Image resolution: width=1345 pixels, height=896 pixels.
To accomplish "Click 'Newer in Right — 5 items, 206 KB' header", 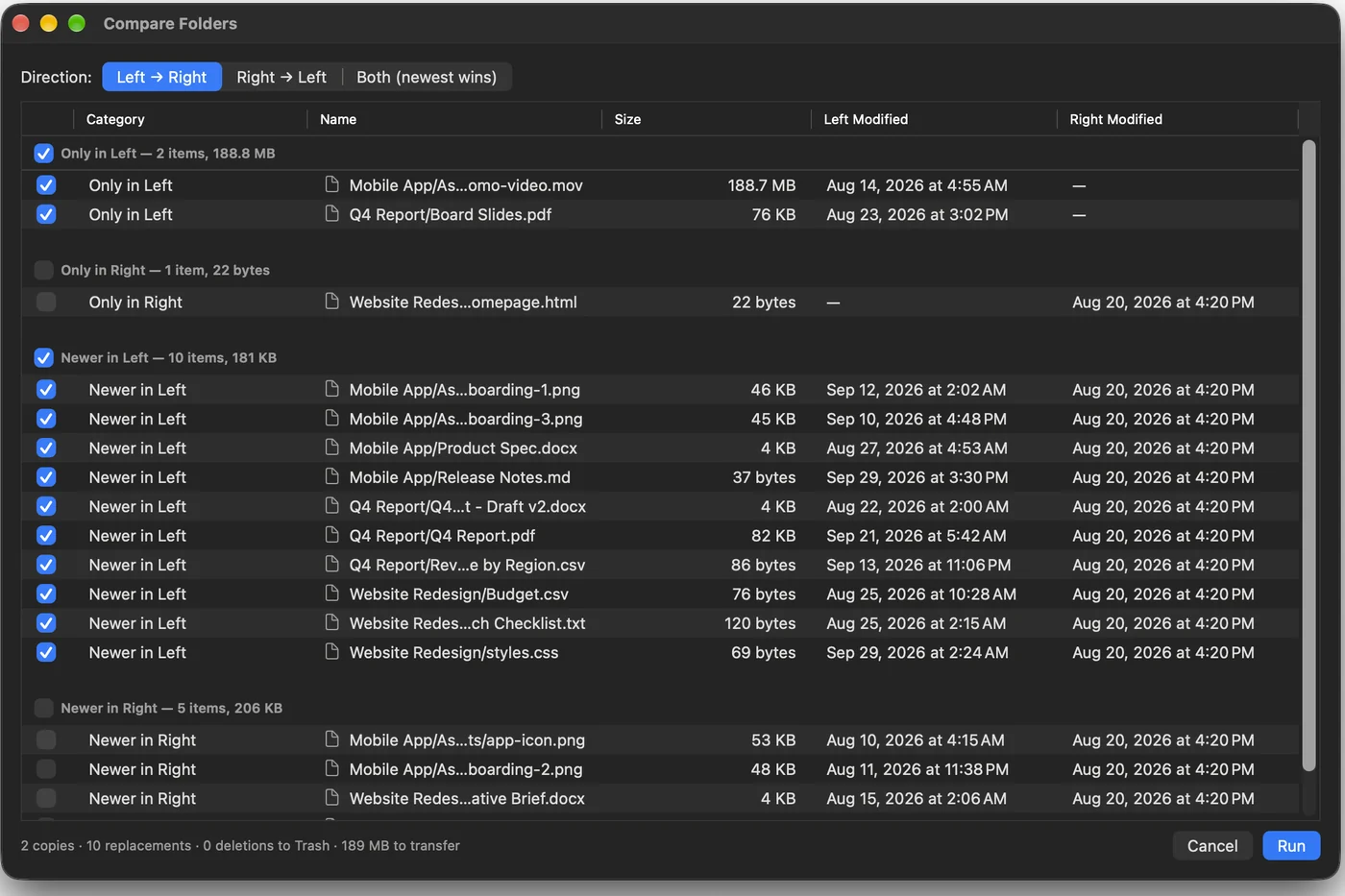I will (172, 708).
